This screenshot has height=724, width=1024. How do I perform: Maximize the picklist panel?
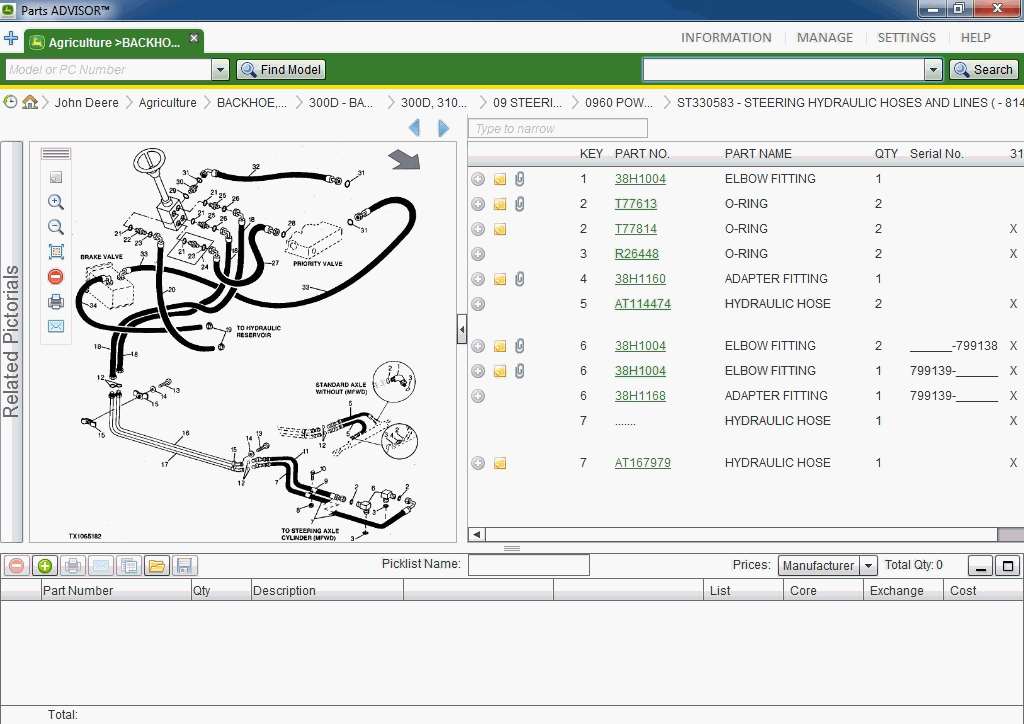[x=1008, y=565]
